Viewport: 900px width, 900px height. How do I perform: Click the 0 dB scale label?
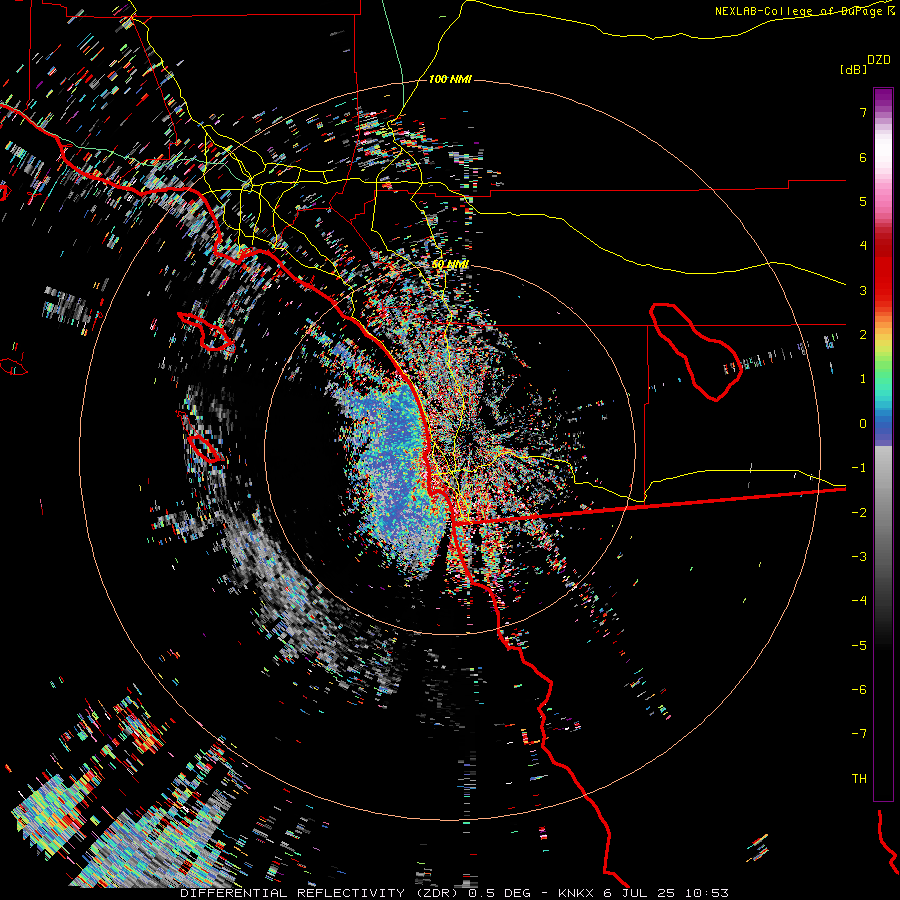(863, 424)
